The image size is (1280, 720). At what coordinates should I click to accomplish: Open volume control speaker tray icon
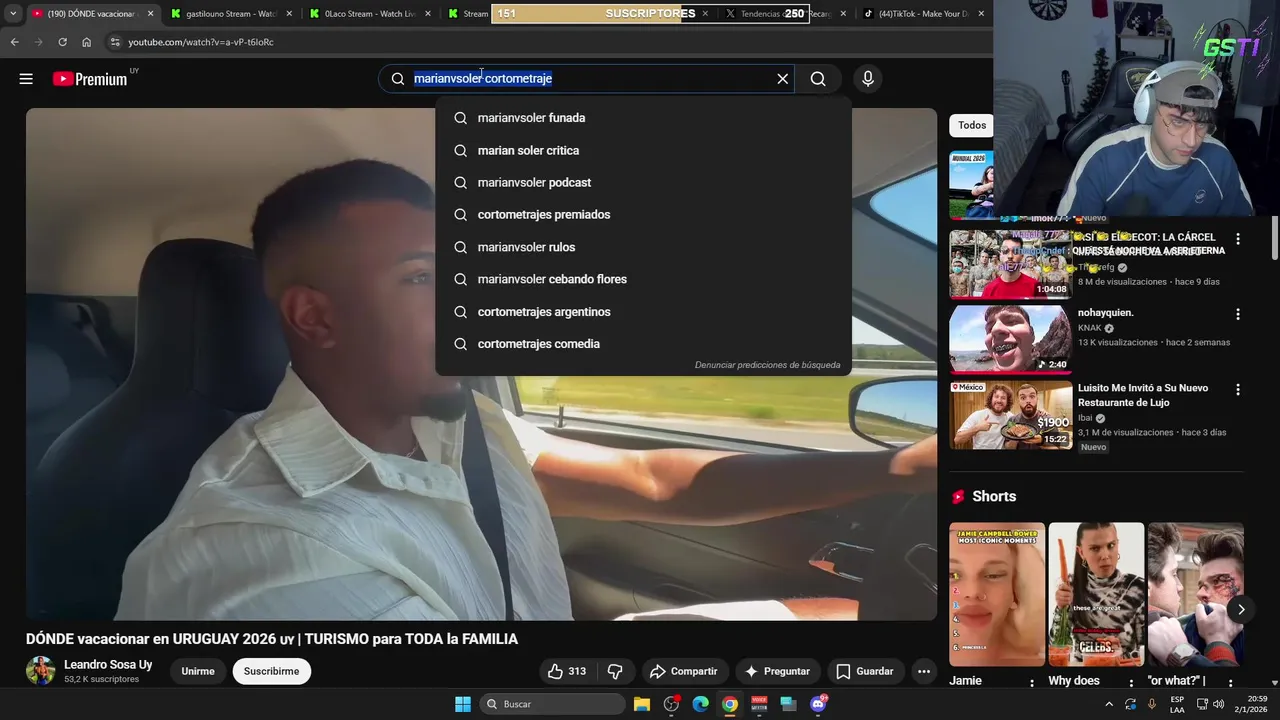1218,704
